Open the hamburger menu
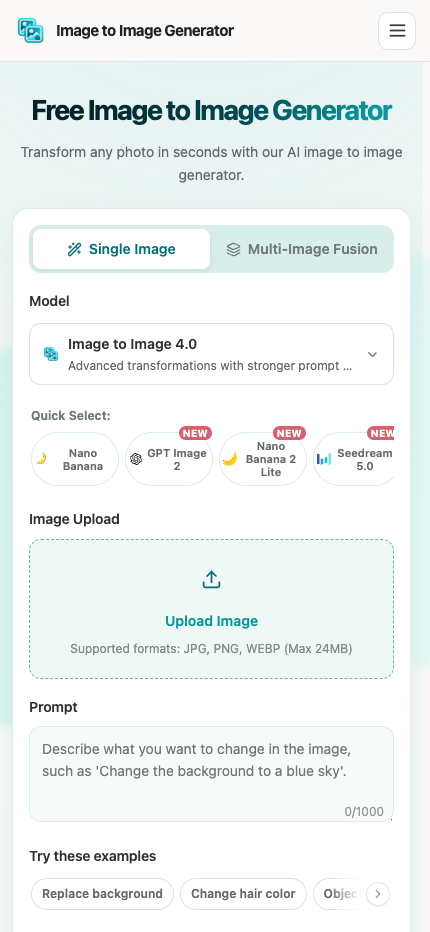The image size is (430, 932). click(x=397, y=31)
